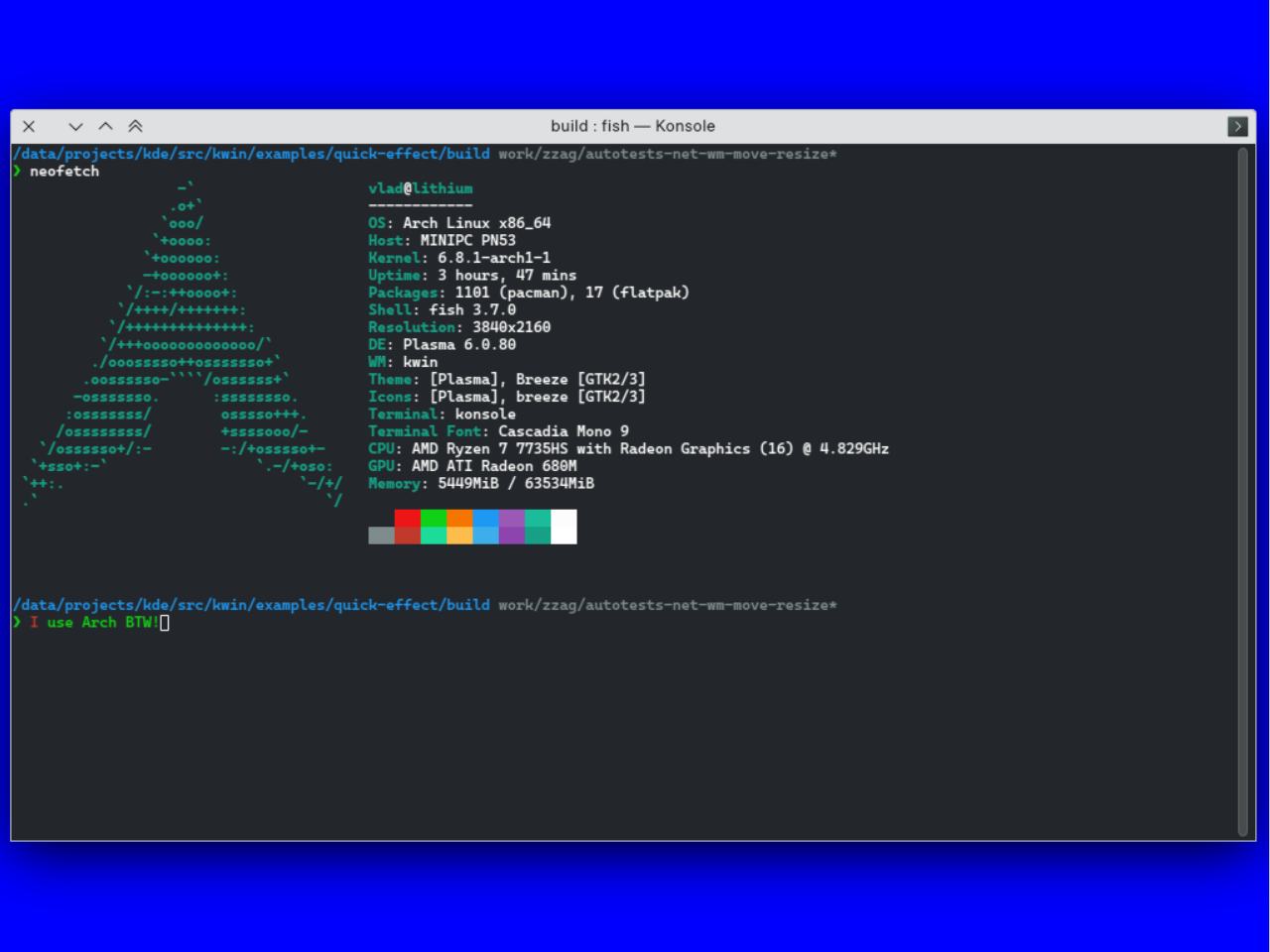Screen dimensions: 1270x952
Task: Click the terminal's vertical scrollbar
Action: pyautogui.click(x=1242, y=491)
